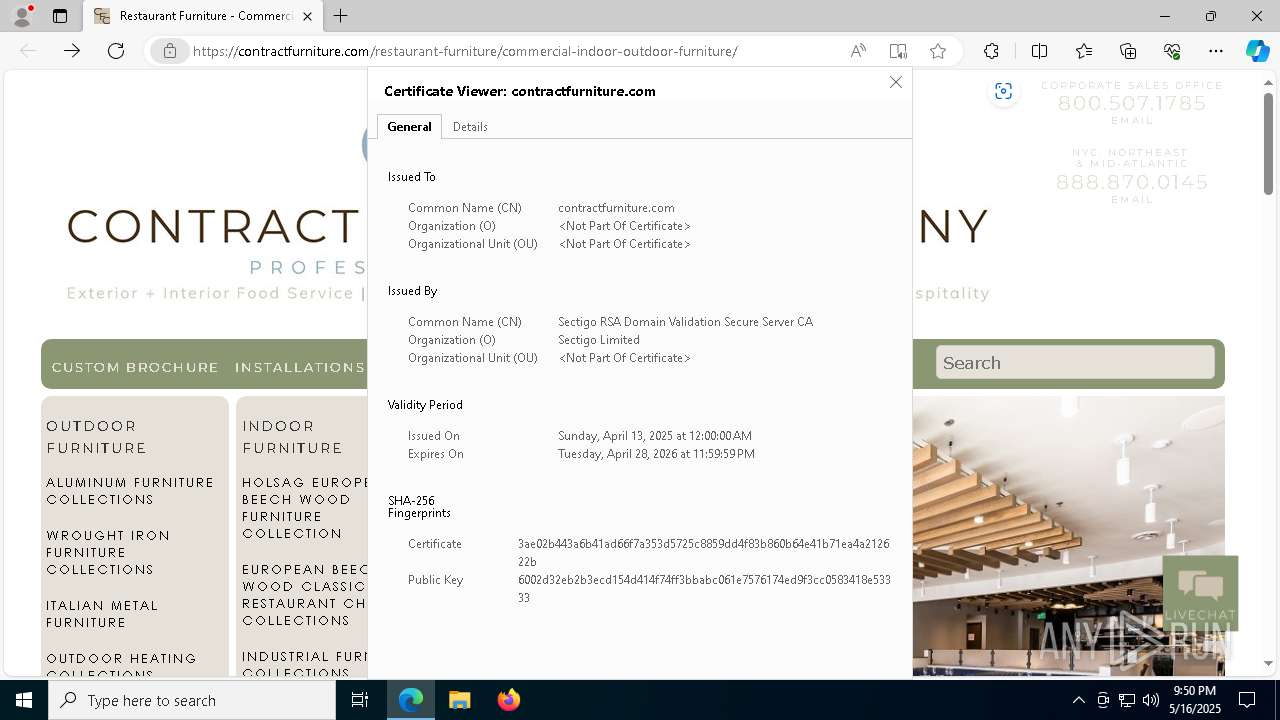The image size is (1280, 720).
Task: Enter Immersive Reader icon
Action: (898, 51)
